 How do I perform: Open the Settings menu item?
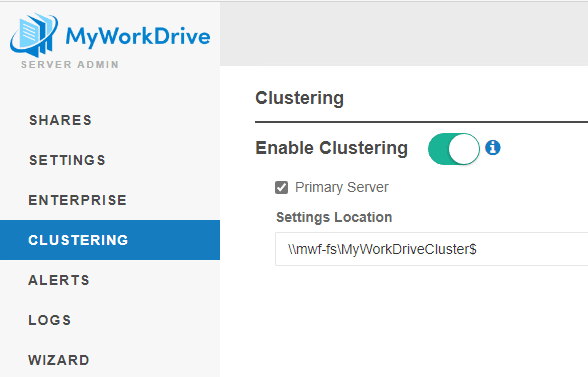110,160
